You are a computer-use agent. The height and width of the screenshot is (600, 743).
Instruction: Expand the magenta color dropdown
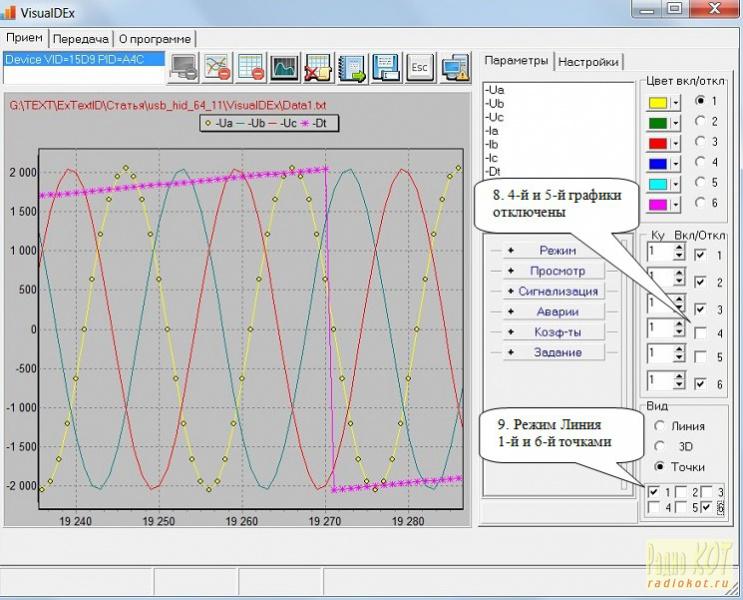click(x=675, y=204)
